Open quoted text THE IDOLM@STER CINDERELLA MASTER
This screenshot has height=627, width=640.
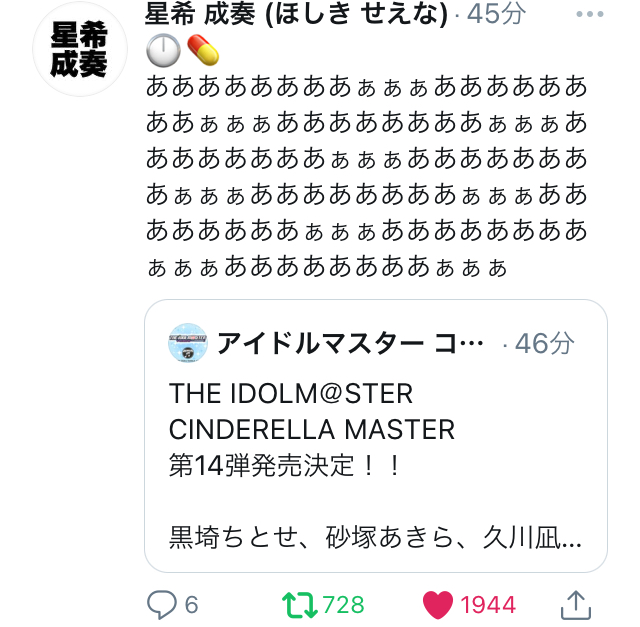pos(312,411)
